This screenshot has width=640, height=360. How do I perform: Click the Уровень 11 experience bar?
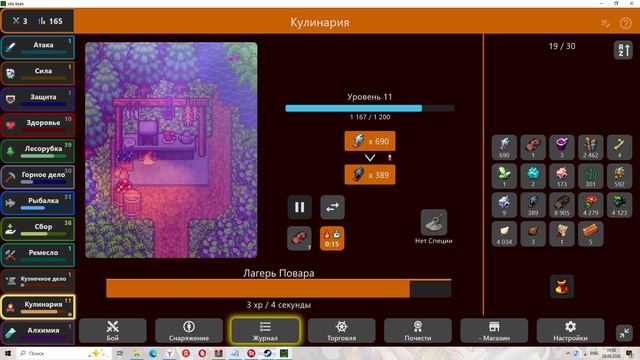coord(370,108)
